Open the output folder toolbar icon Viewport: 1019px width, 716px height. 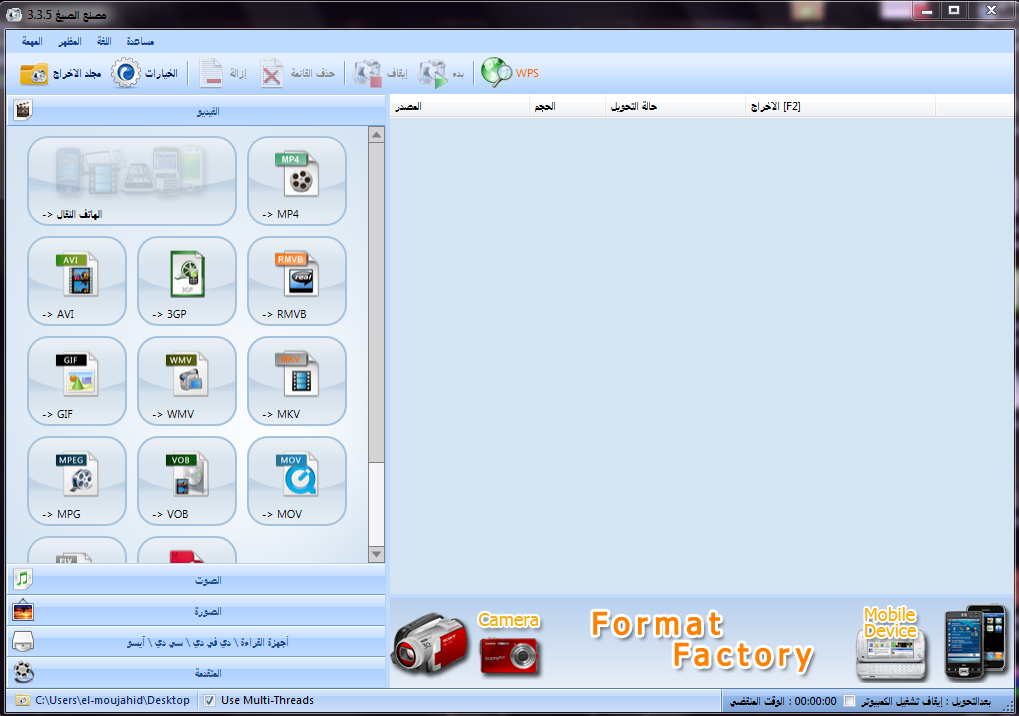pos(34,73)
